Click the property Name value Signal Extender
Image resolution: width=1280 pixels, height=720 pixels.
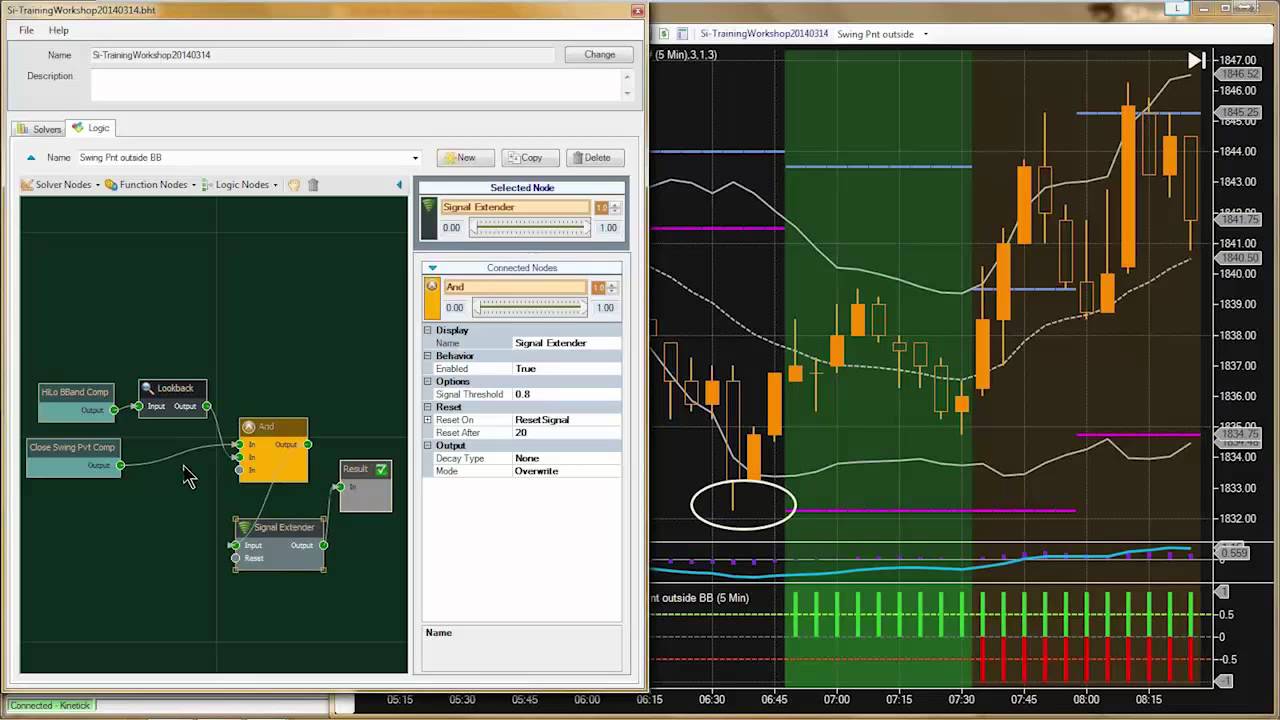click(x=566, y=343)
